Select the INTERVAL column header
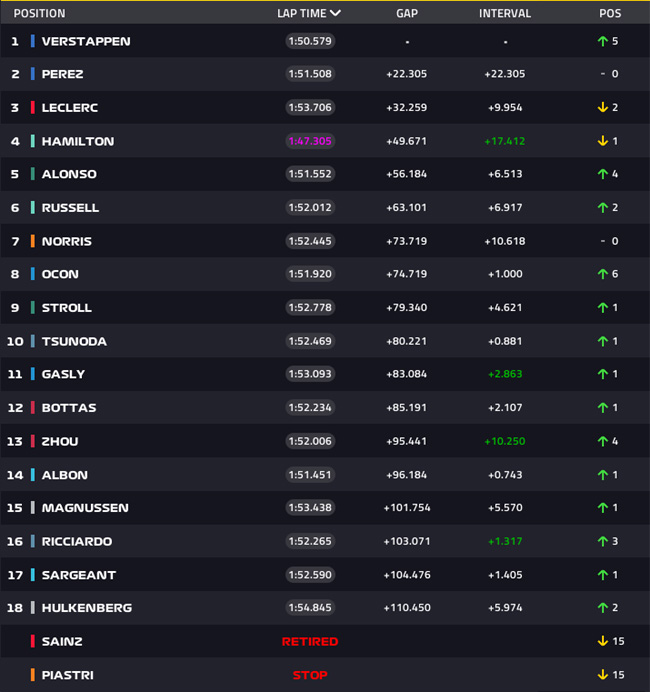The height and width of the screenshot is (692, 650). click(505, 13)
